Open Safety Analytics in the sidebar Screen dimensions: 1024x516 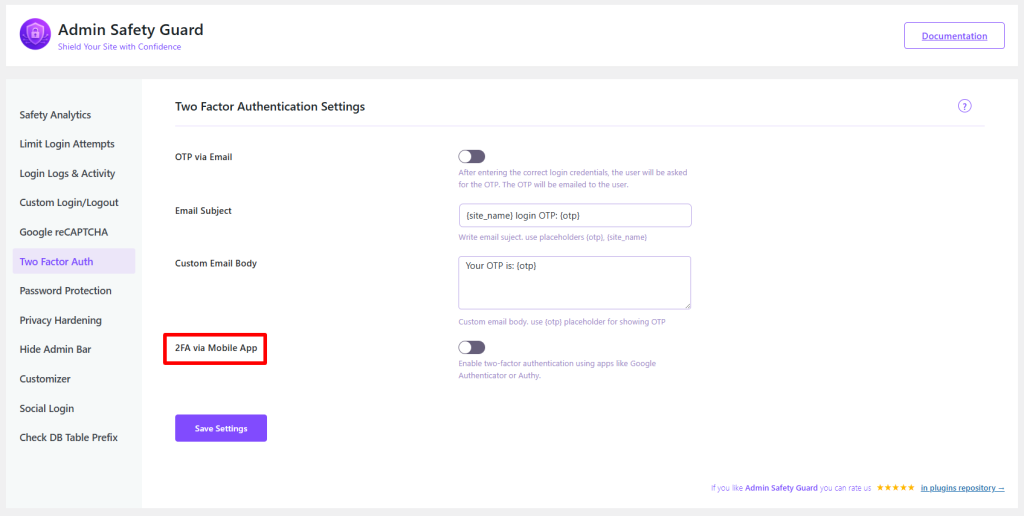tap(55, 115)
